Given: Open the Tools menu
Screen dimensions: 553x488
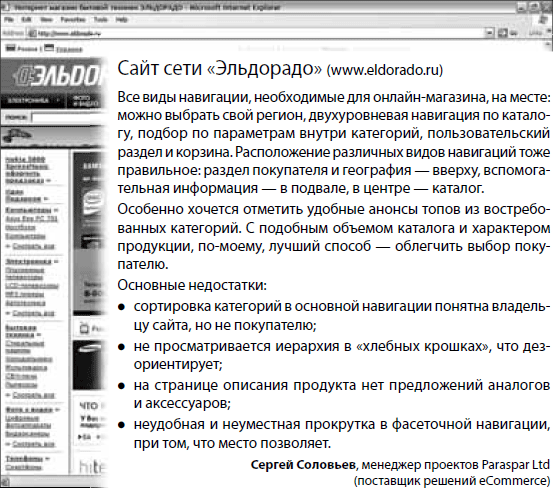Looking at the screenshot, I should click(x=101, y=19).
